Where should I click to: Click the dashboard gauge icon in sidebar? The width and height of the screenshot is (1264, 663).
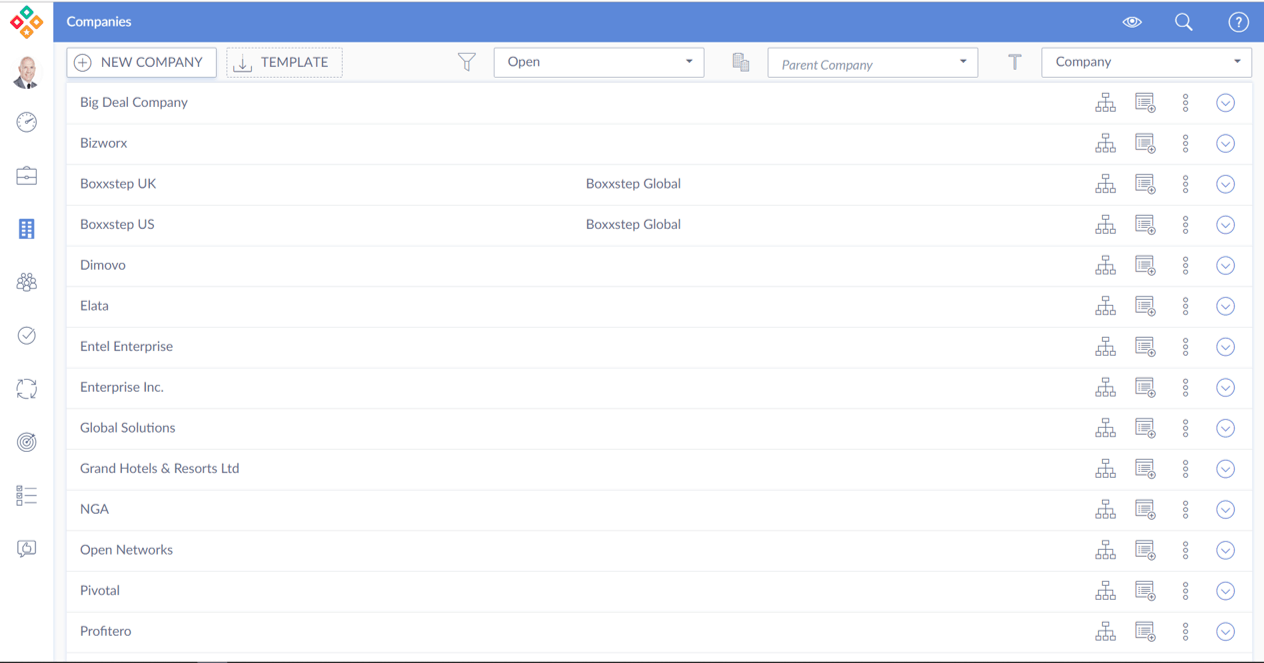pyautogui.click(x=27, y=122)
